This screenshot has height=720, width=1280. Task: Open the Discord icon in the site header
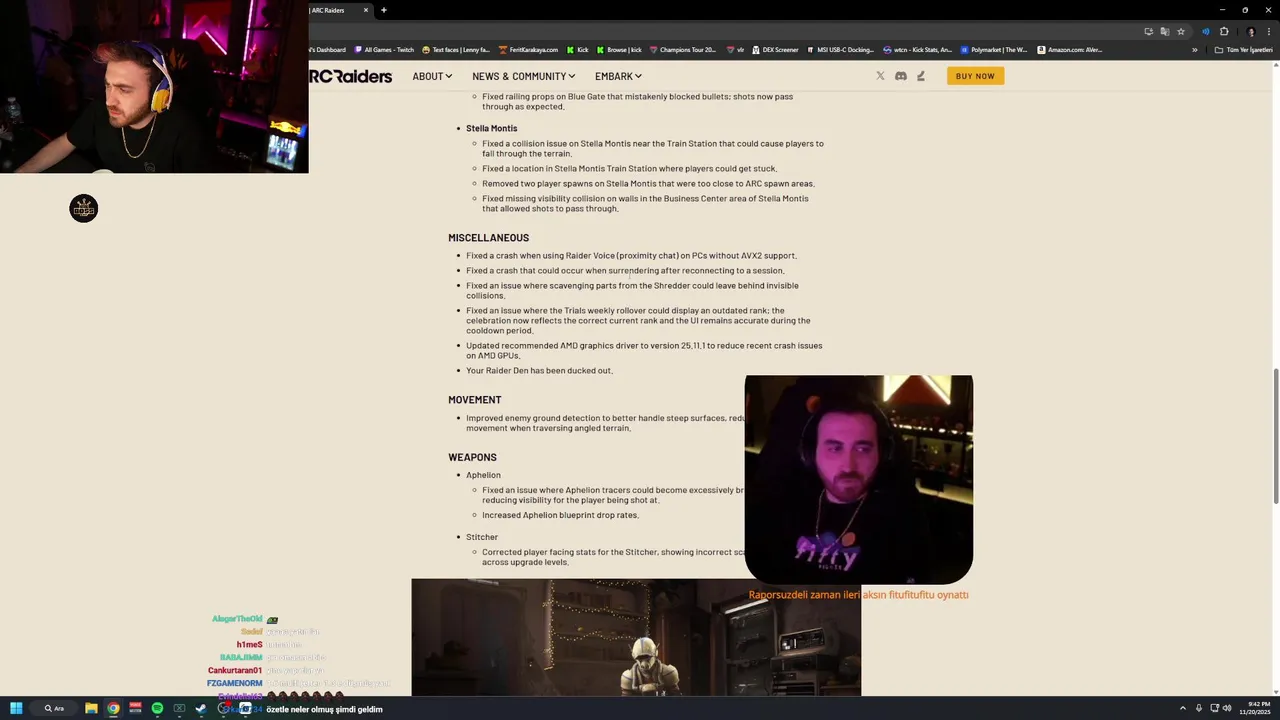900,76
